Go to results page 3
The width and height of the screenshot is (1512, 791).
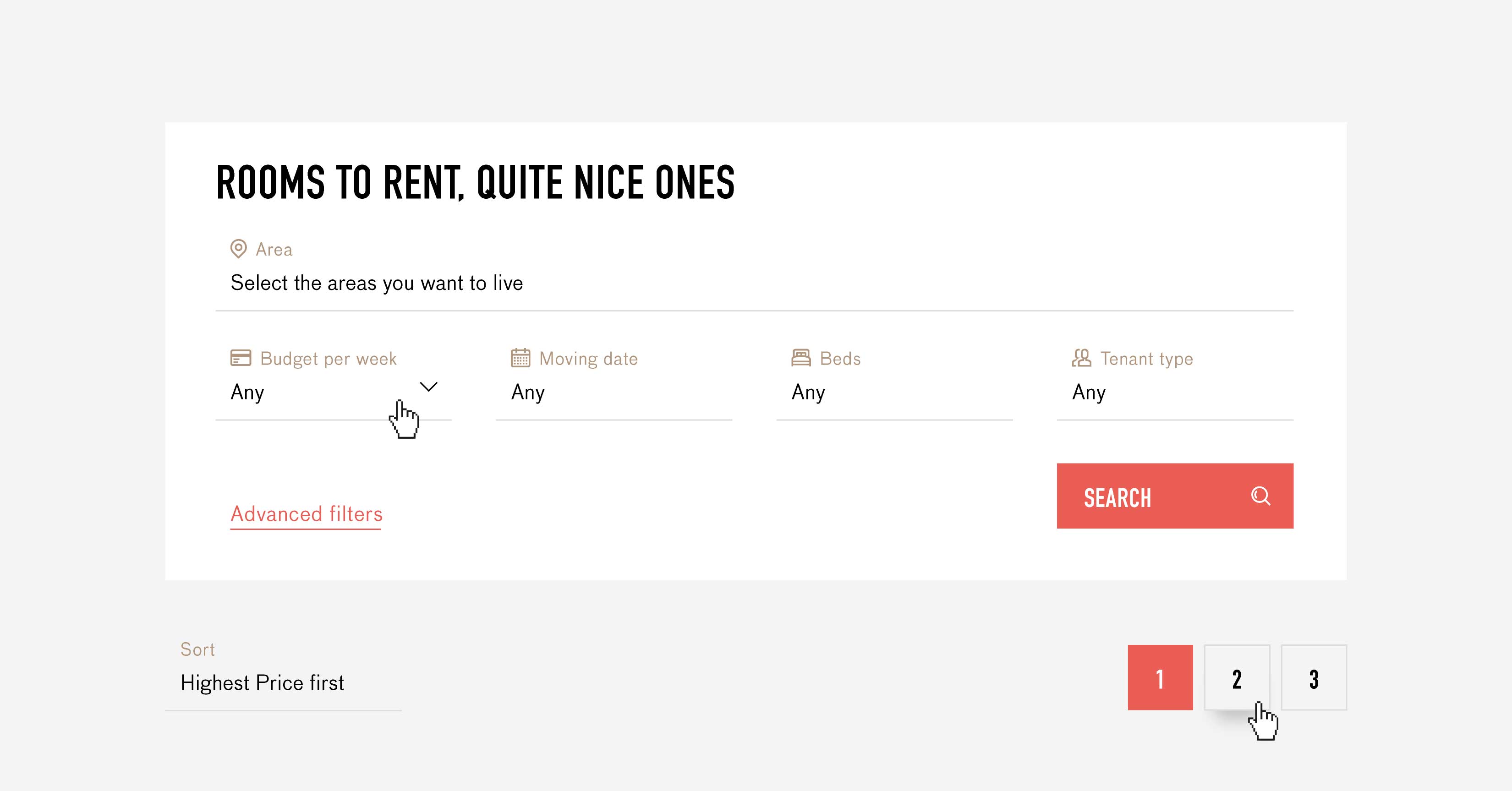click(x=1314, y=678)
